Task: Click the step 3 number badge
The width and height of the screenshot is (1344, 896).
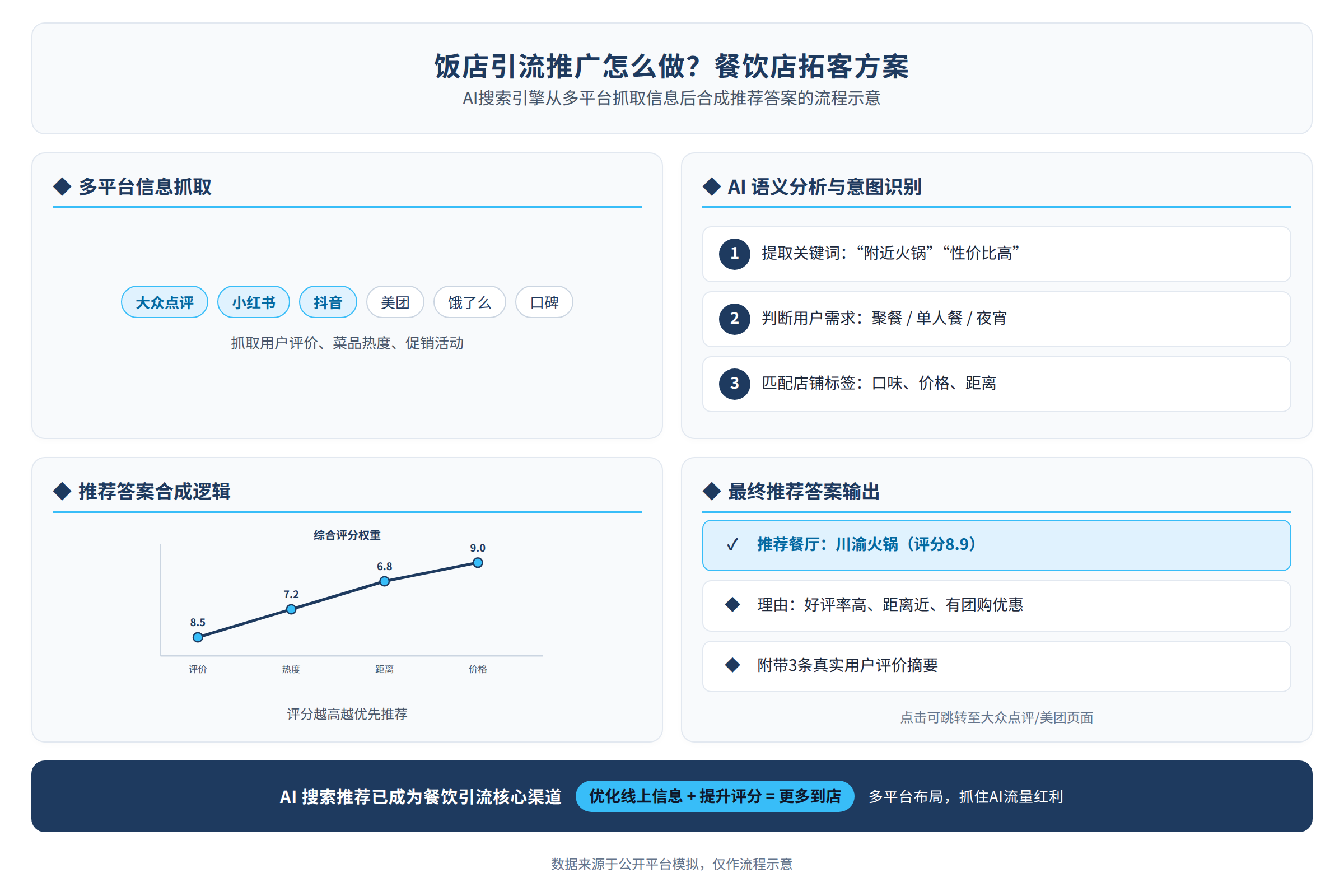Action: (x=734, y=384)
